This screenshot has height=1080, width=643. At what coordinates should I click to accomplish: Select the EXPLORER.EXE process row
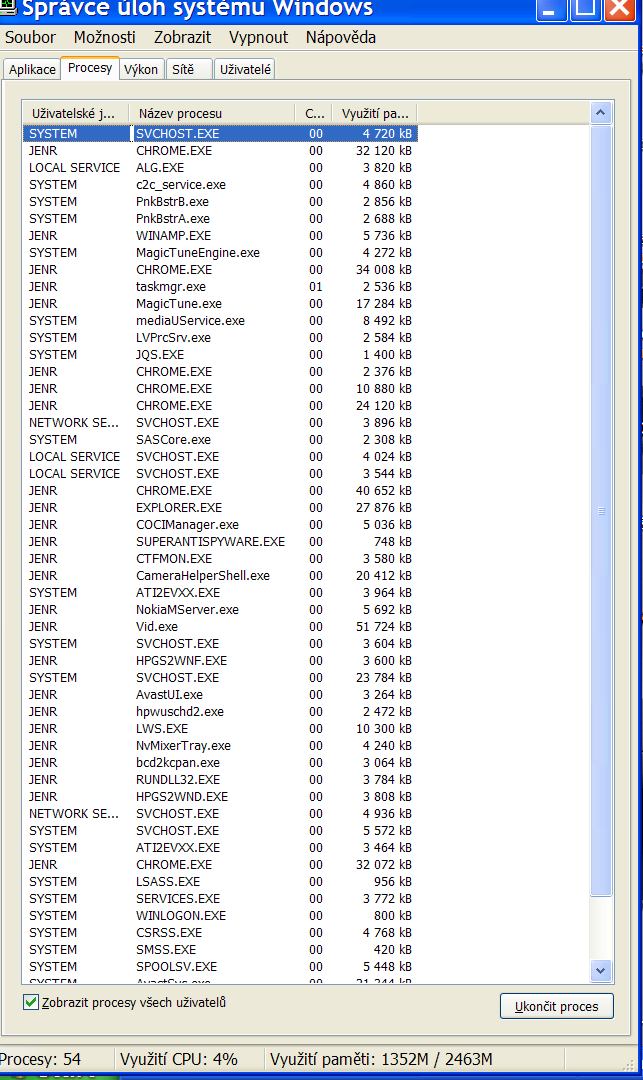click(220, 508)
